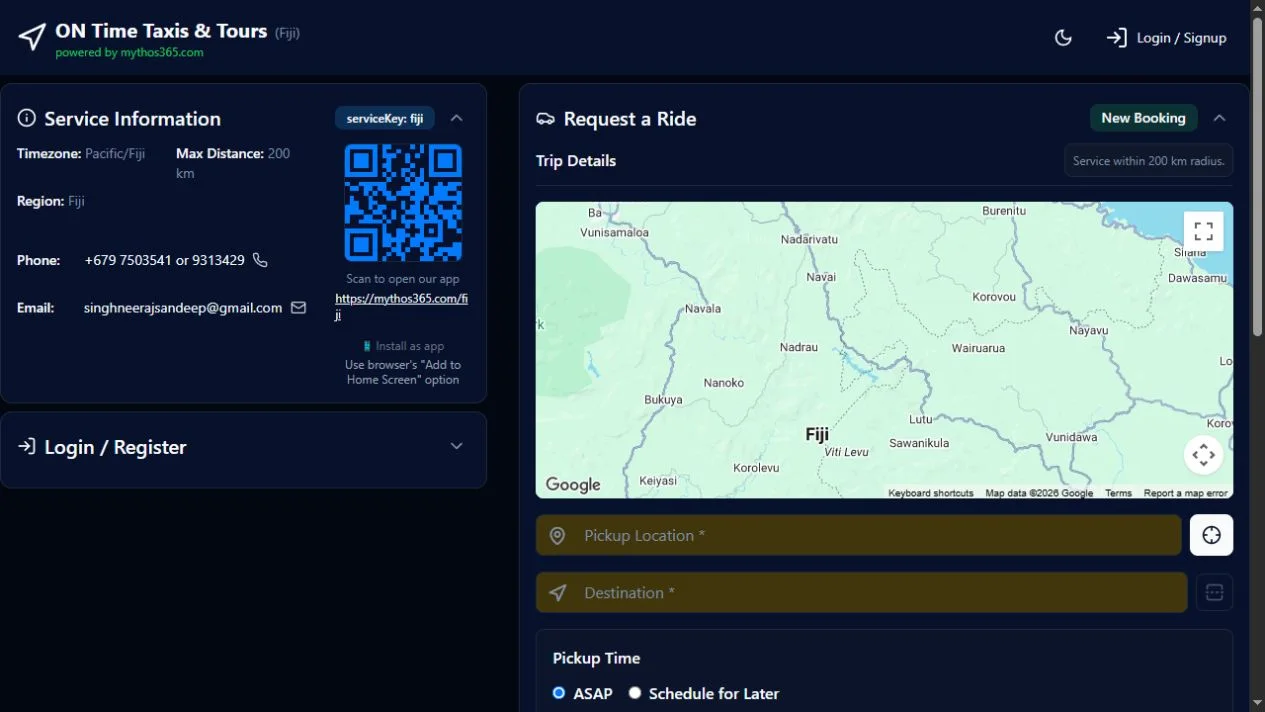The height and width of the screenshot is (712, 1265).
Task: Open map Keyboard shortcuts
Action: pos(930,493)
